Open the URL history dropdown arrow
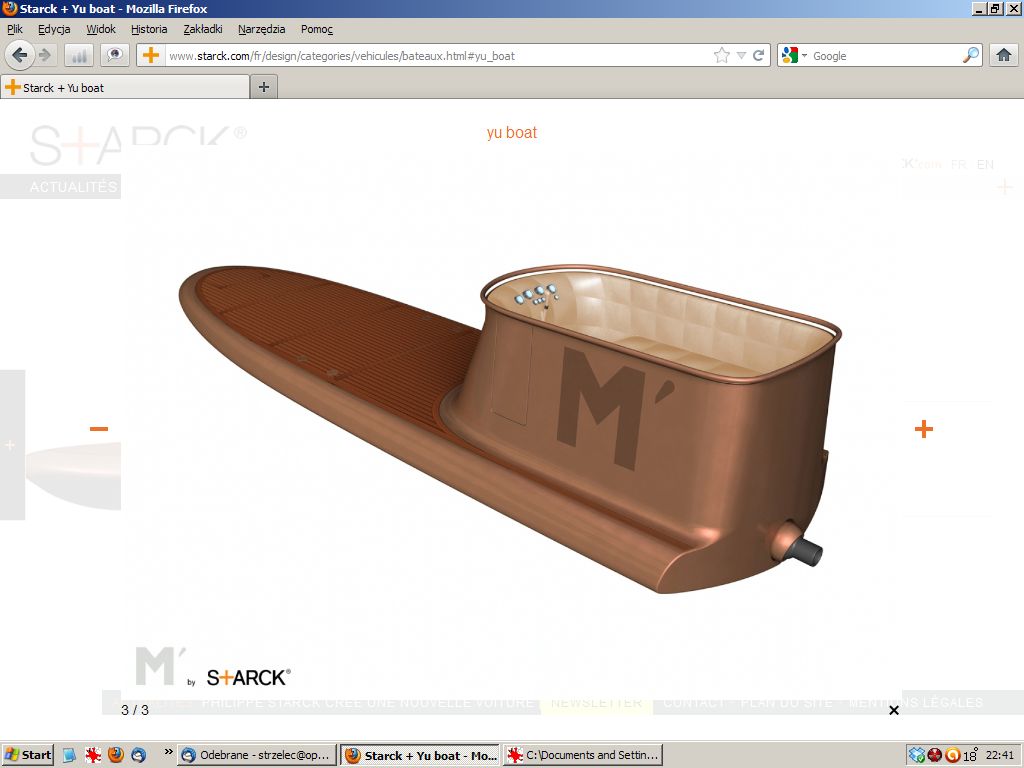 pyautogui.click(x=741, y=56)
